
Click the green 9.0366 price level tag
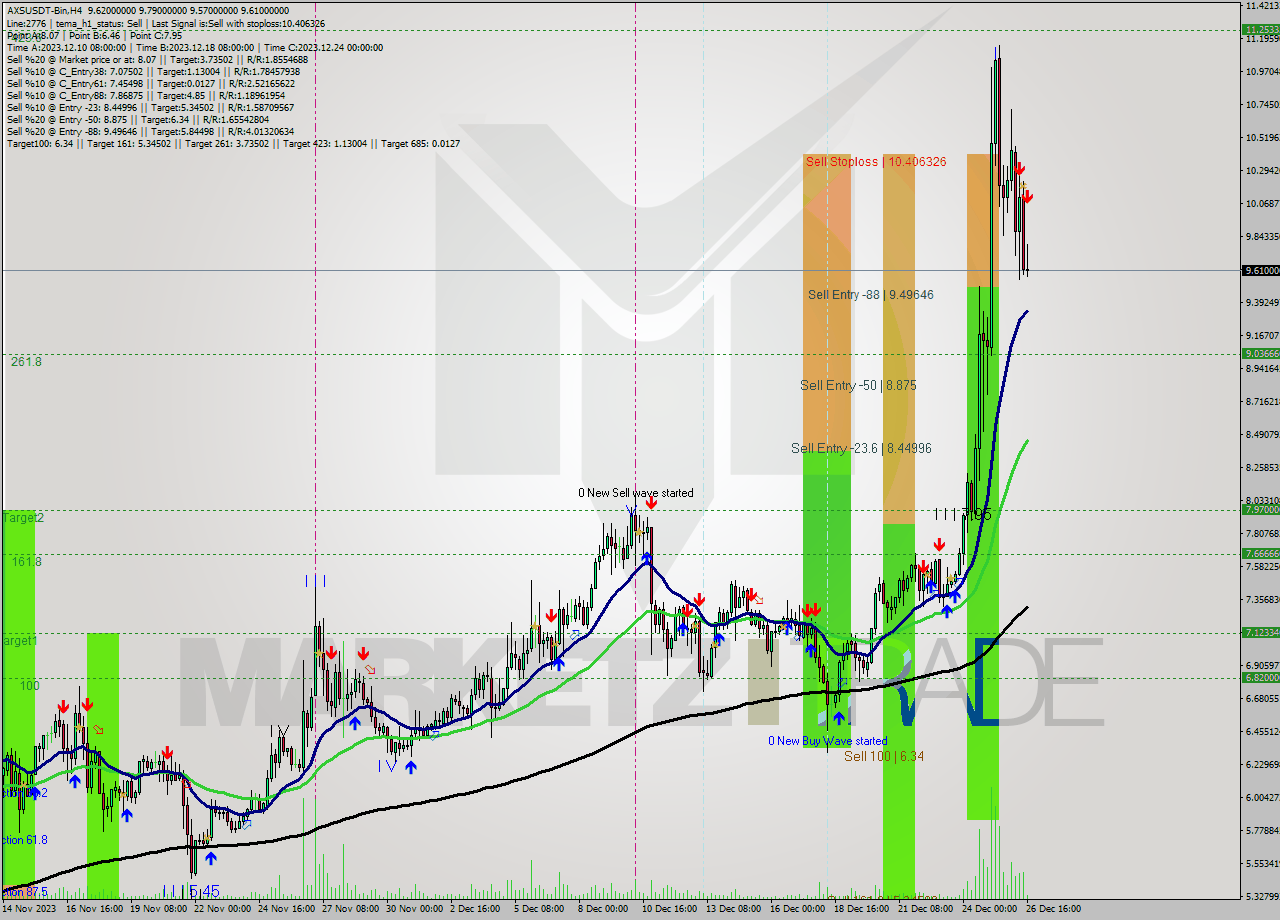tap(1260, 353)
